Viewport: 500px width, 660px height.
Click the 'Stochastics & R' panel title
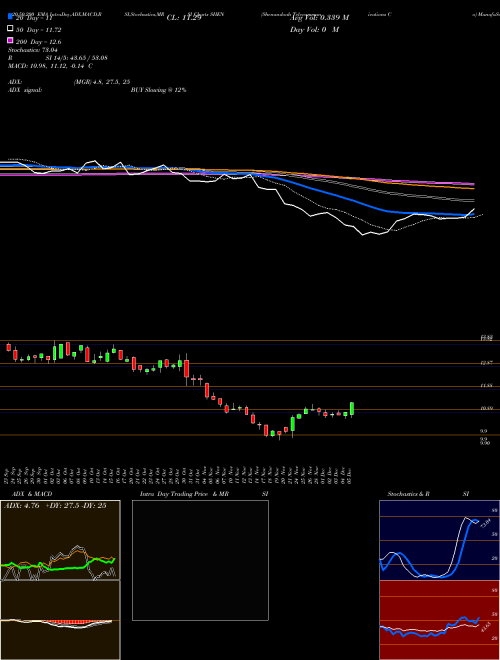point(409,494)
